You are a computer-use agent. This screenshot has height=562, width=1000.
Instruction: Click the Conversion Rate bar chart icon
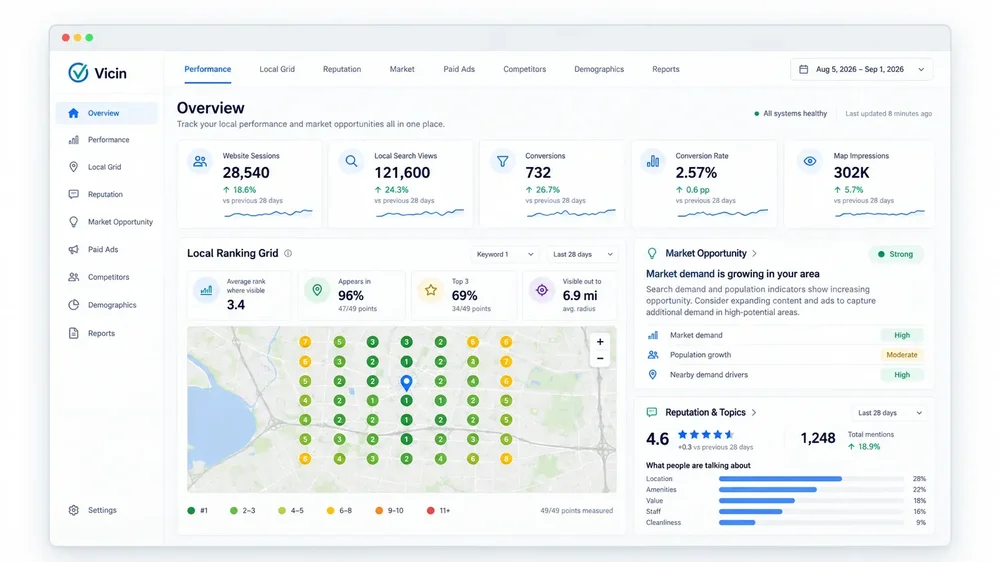[x=653, y=161]
